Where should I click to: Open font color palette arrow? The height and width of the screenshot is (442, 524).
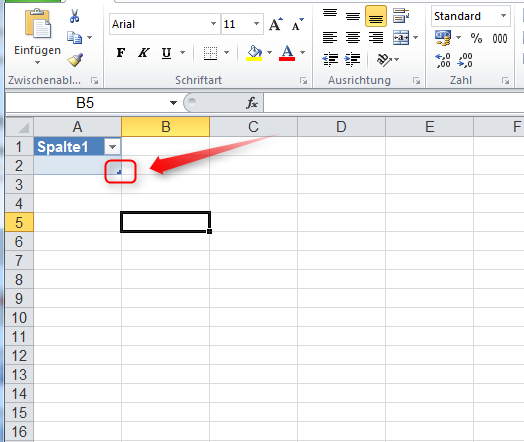coord(302,52)
